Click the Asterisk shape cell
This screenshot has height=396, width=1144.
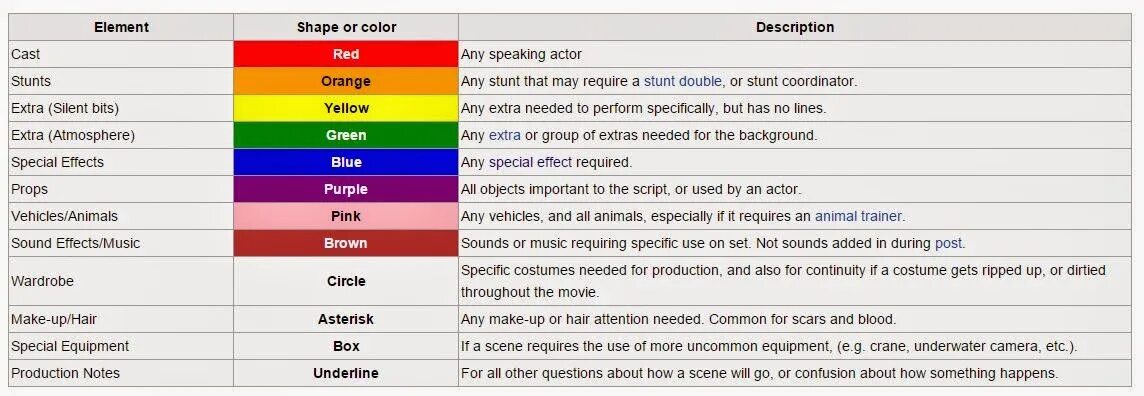(x=346, y=319)
